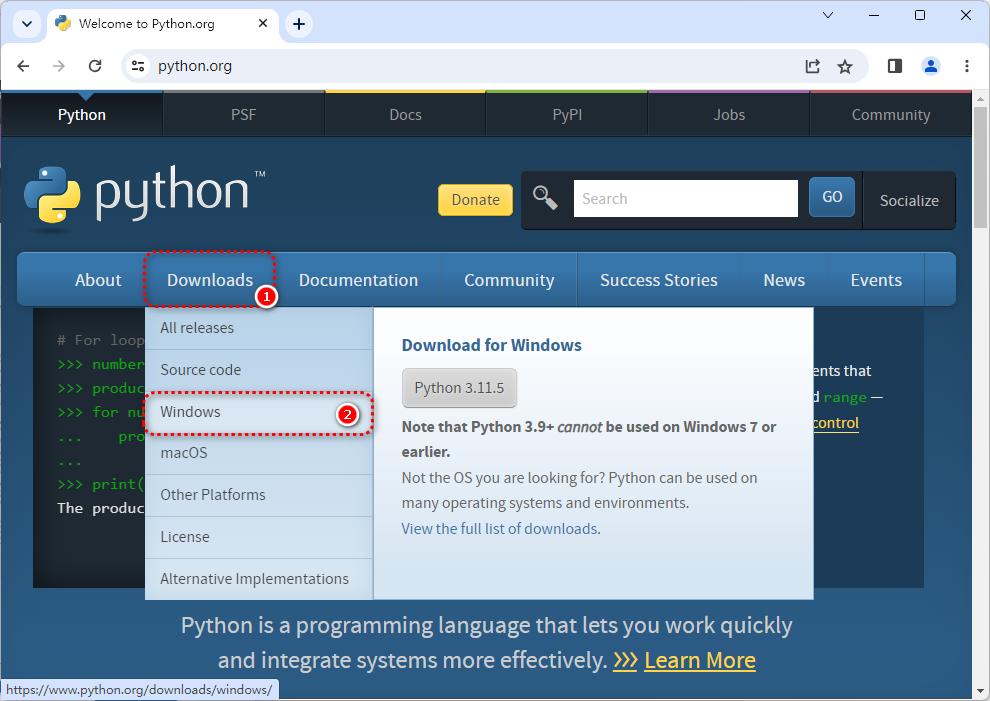
Task: Select the Python top tab
Action: pyautogui.click(x=81, y=114)
